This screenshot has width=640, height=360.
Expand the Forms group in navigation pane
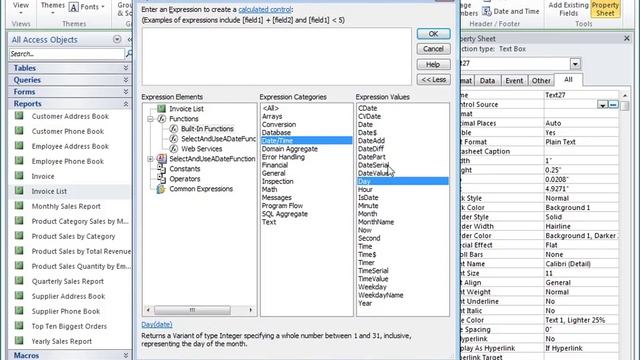(x=126, y=92)
